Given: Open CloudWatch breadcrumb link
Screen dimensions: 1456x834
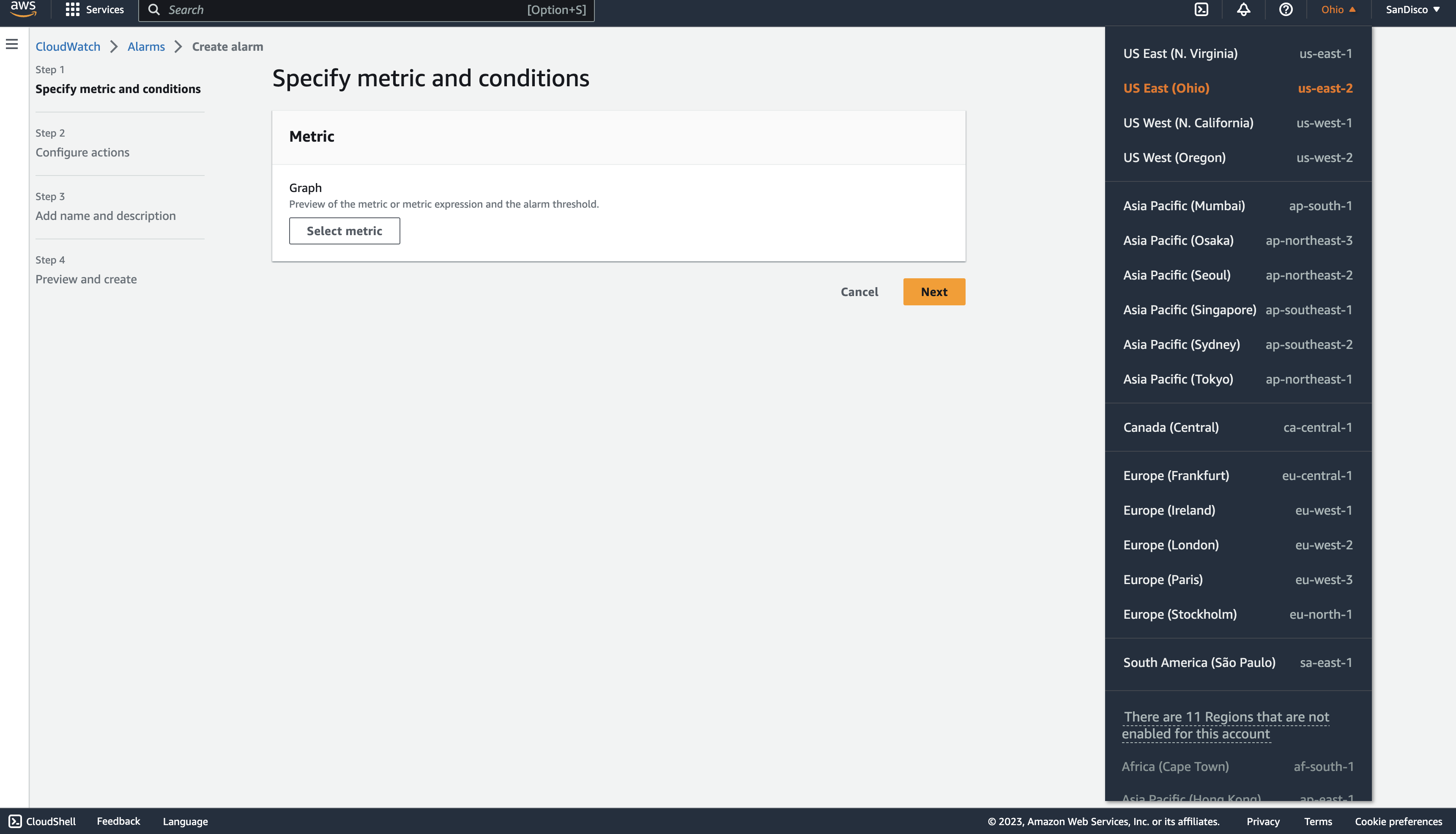Looking at the screenshot, I should [x=68, y=47].
